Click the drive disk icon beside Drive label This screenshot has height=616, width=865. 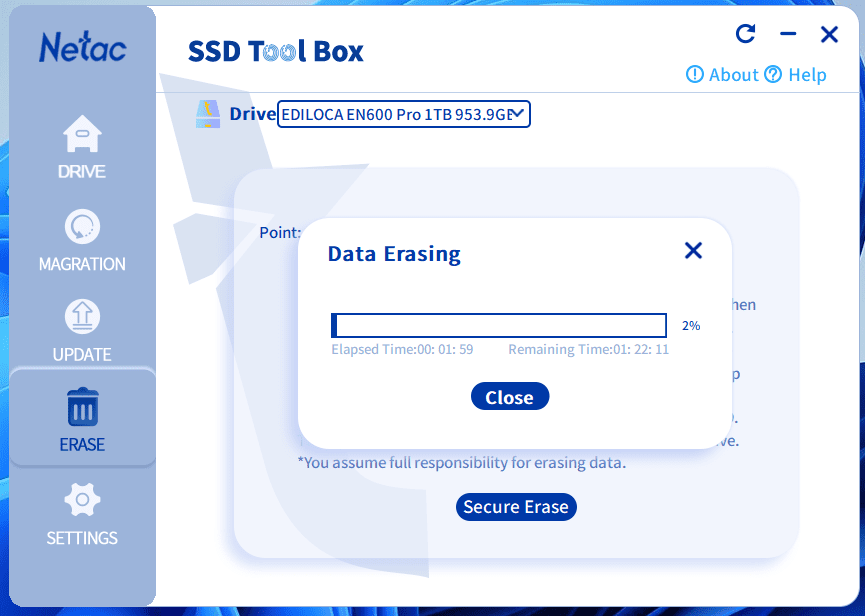pos(208,114)
